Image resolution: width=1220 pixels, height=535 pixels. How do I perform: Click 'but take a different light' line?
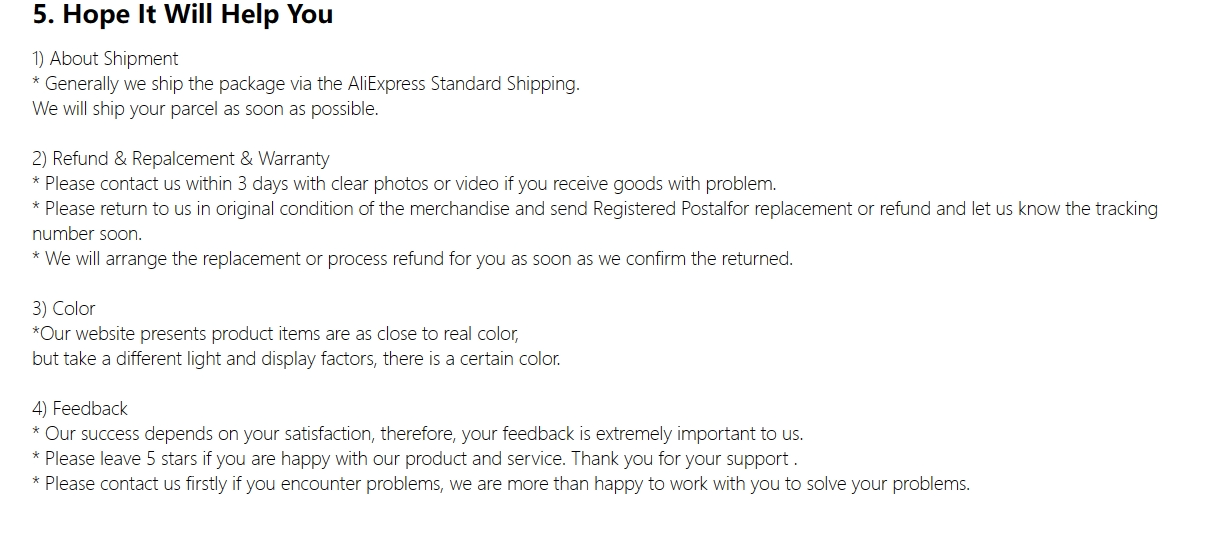pyautogui.click(x=296, y=359)
